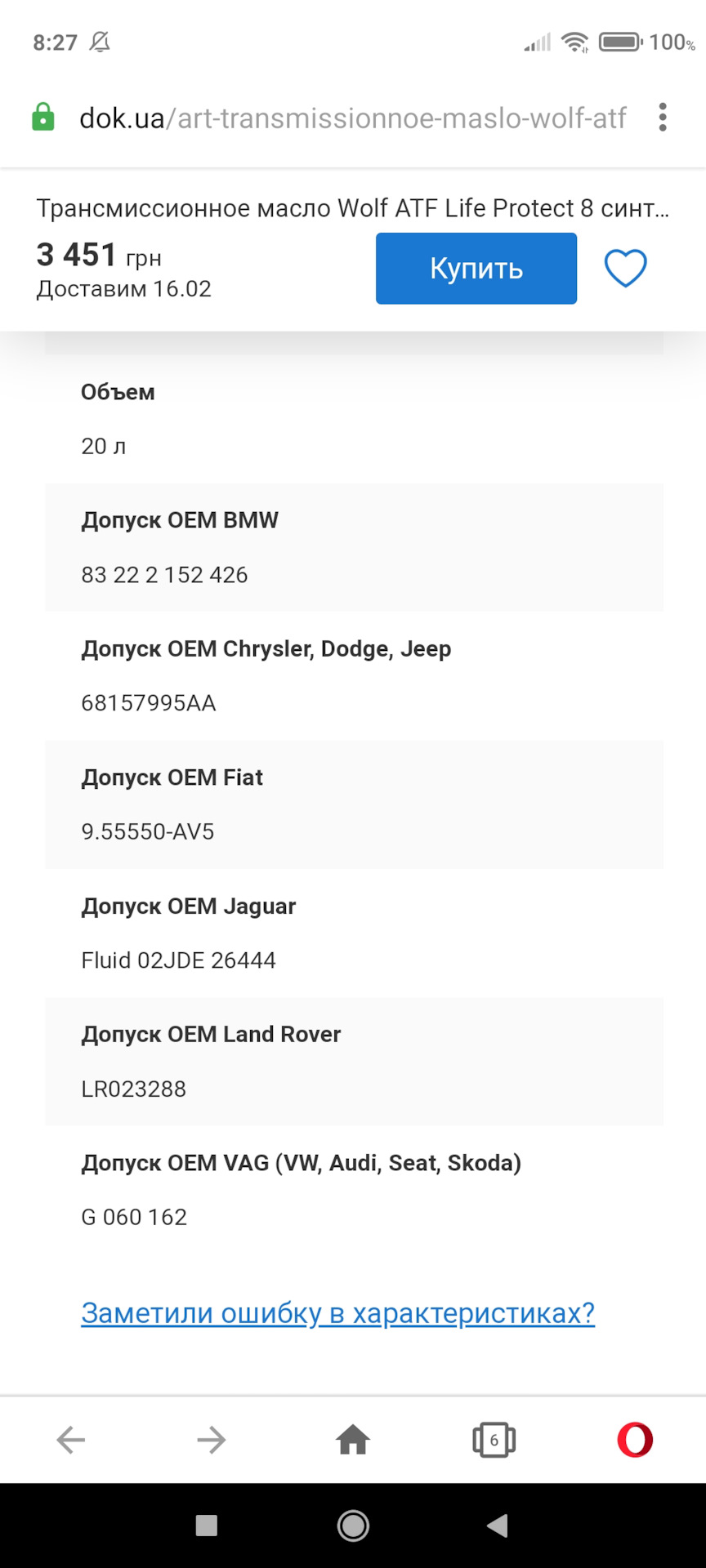
Task: Tap the Wolf ATF product title
Action: pos(352,208)
